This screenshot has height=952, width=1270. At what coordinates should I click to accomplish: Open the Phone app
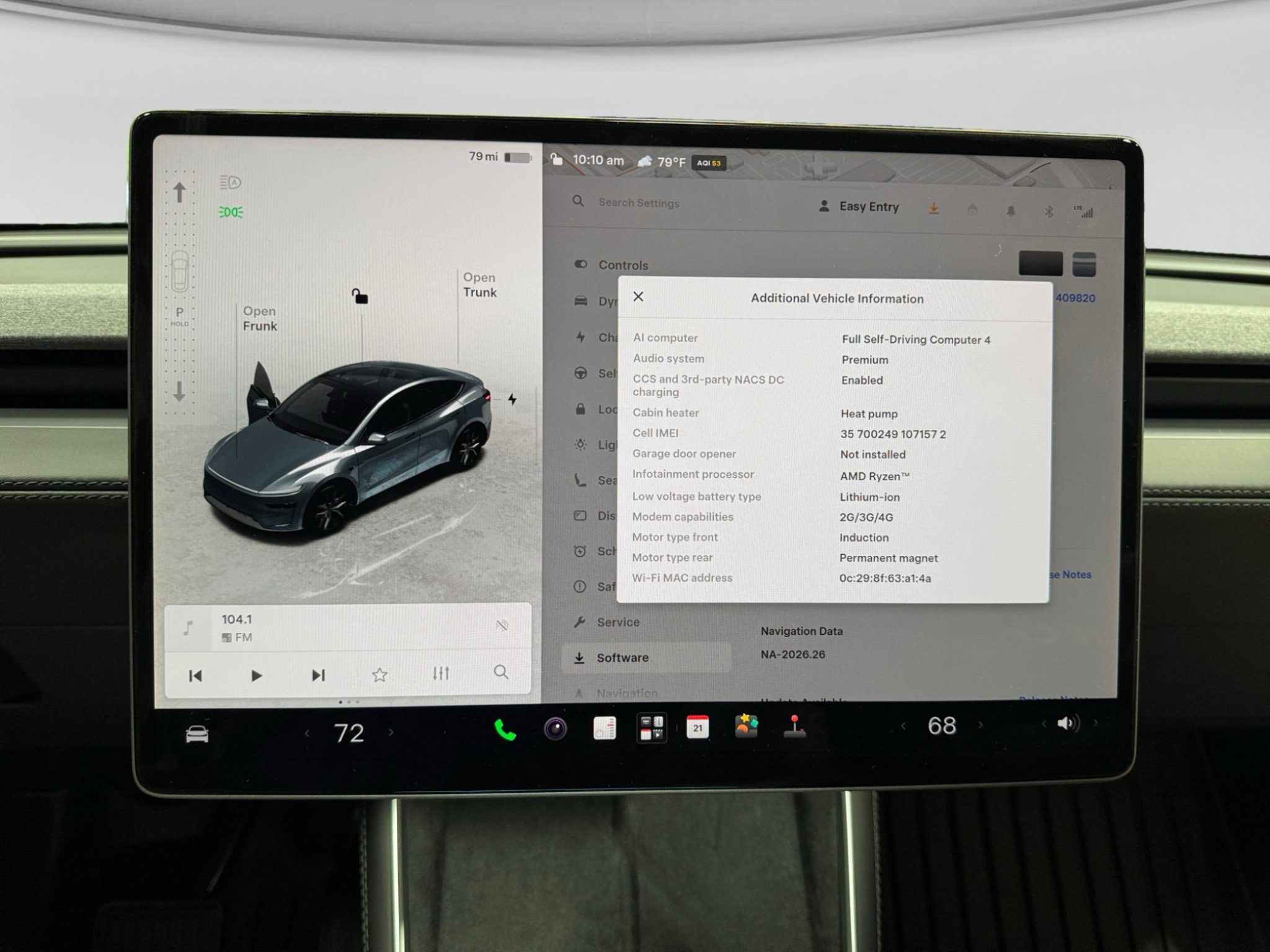pyautogui.click(x=505, y=731)
